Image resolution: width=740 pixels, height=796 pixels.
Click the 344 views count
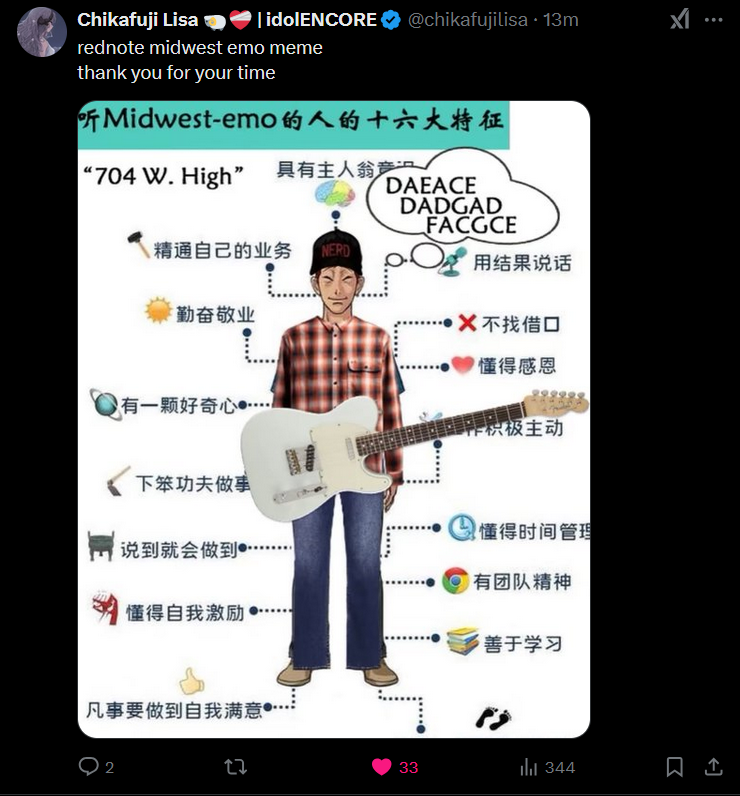point(560,768)
